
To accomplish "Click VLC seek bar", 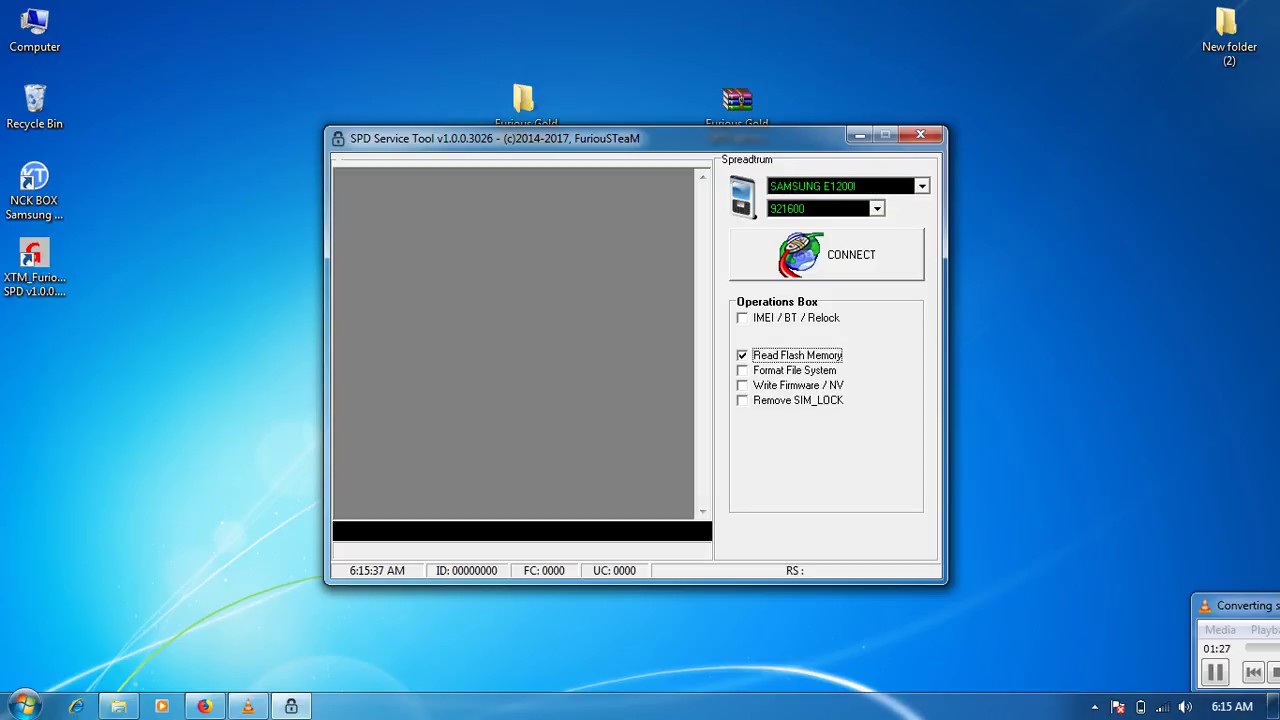I will [1262, 649].
